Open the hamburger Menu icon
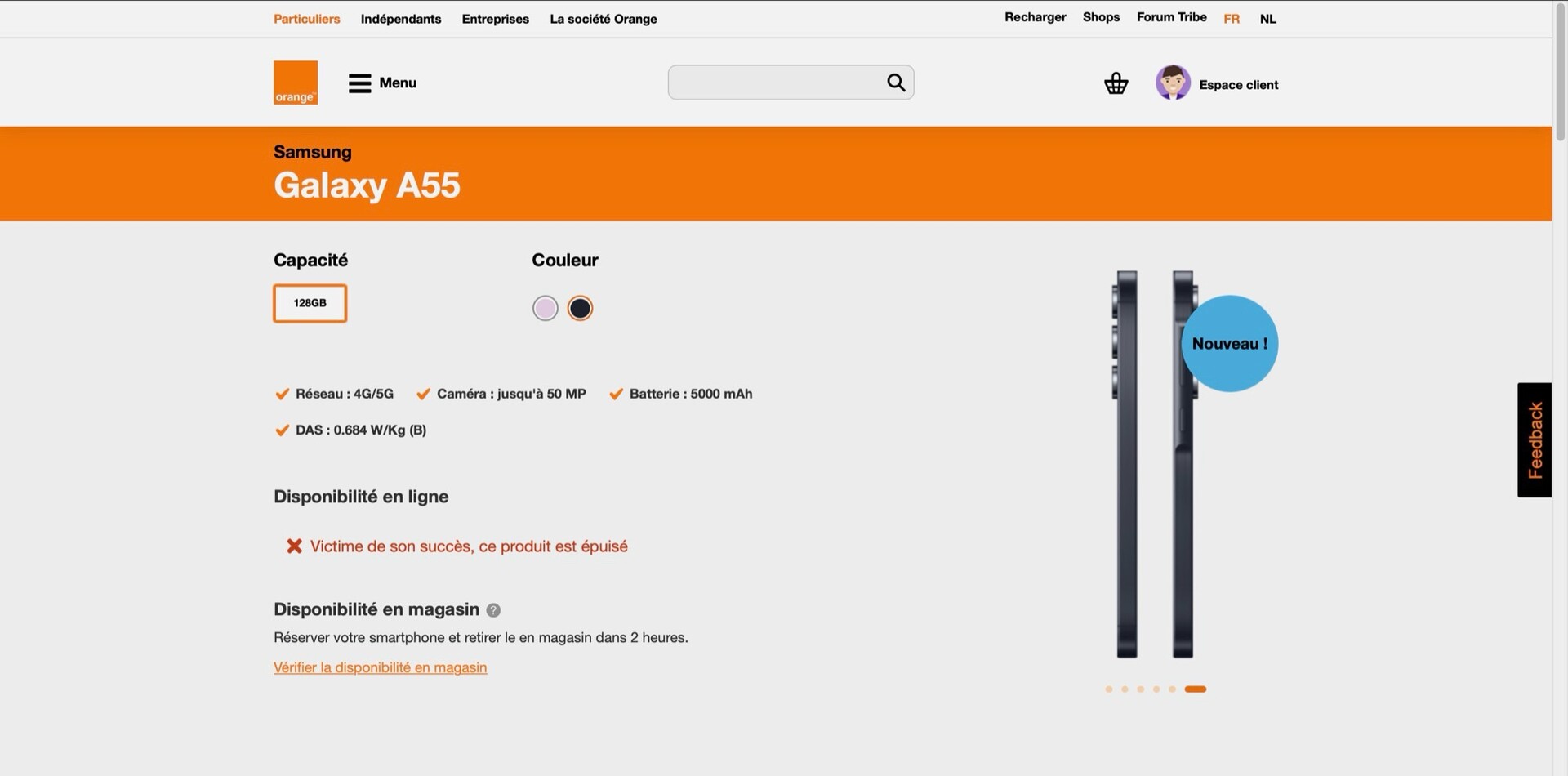The height and width of the screenshot is (776, 1568). click(359, 83)
